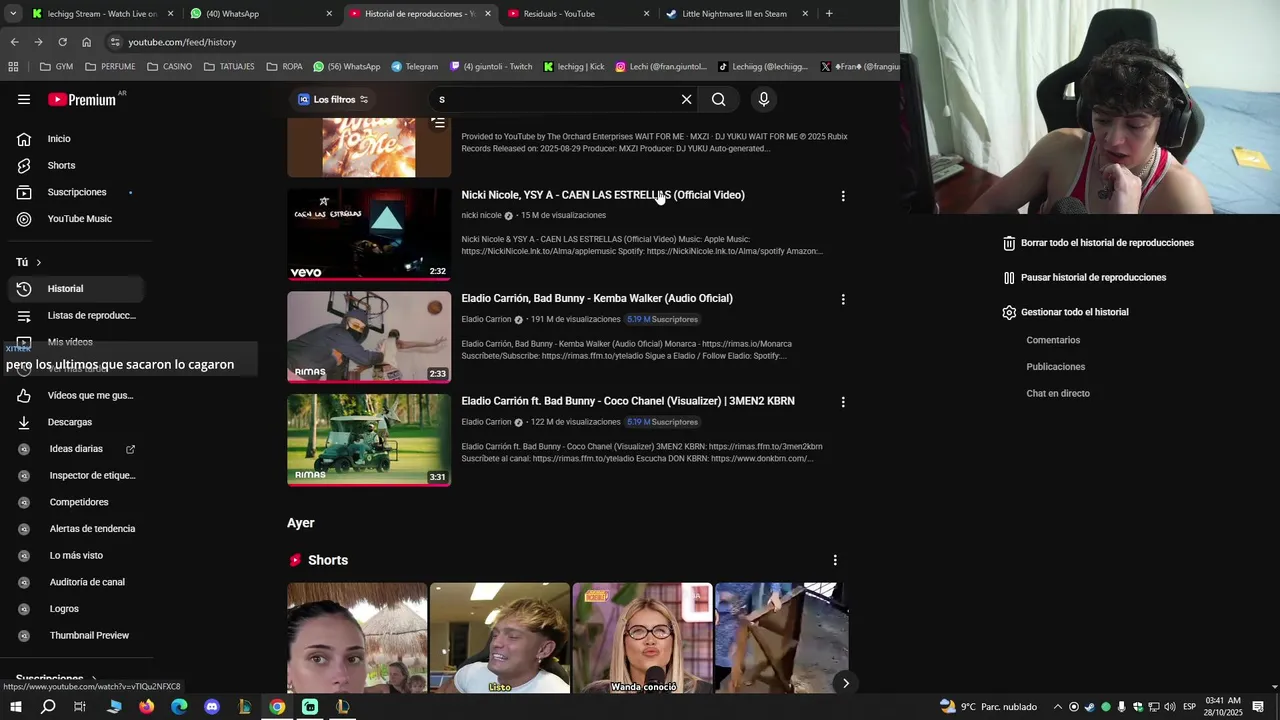
Task: Open a new browser tab with plus
Action: pyautogui.click(x=829, y=14)
